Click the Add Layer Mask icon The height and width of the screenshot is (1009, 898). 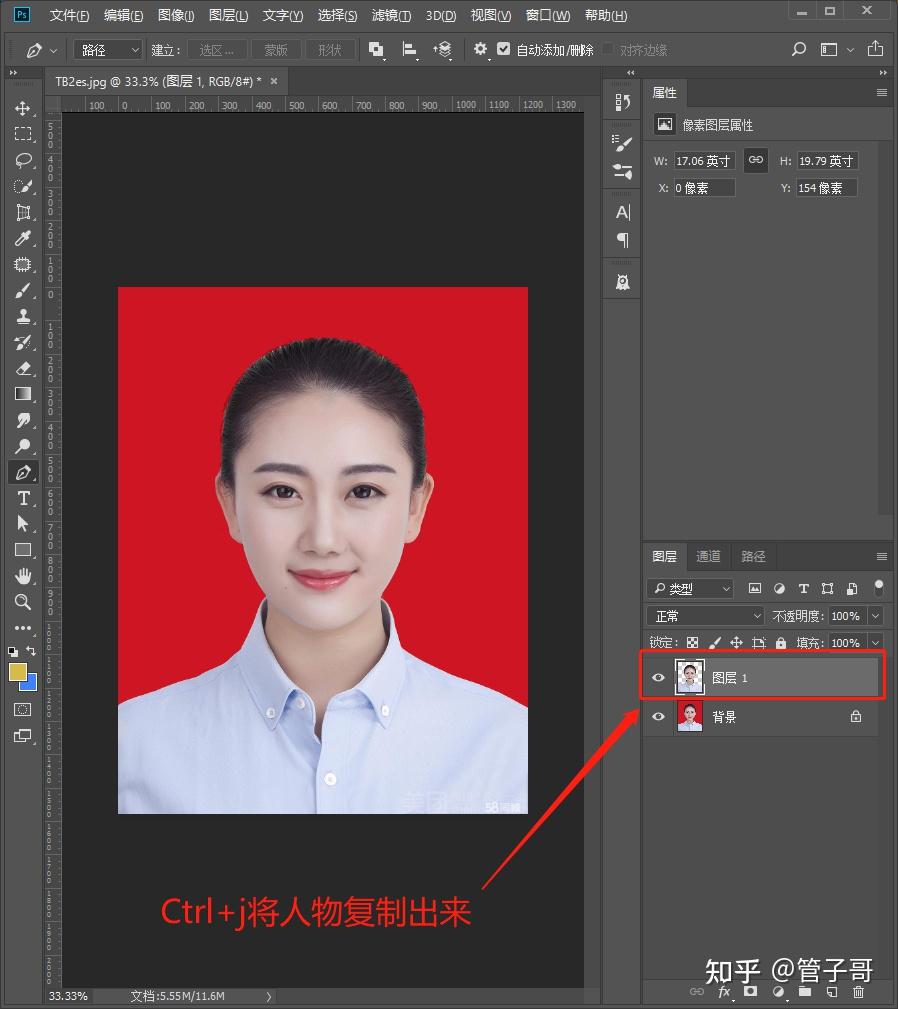point(750,991)
